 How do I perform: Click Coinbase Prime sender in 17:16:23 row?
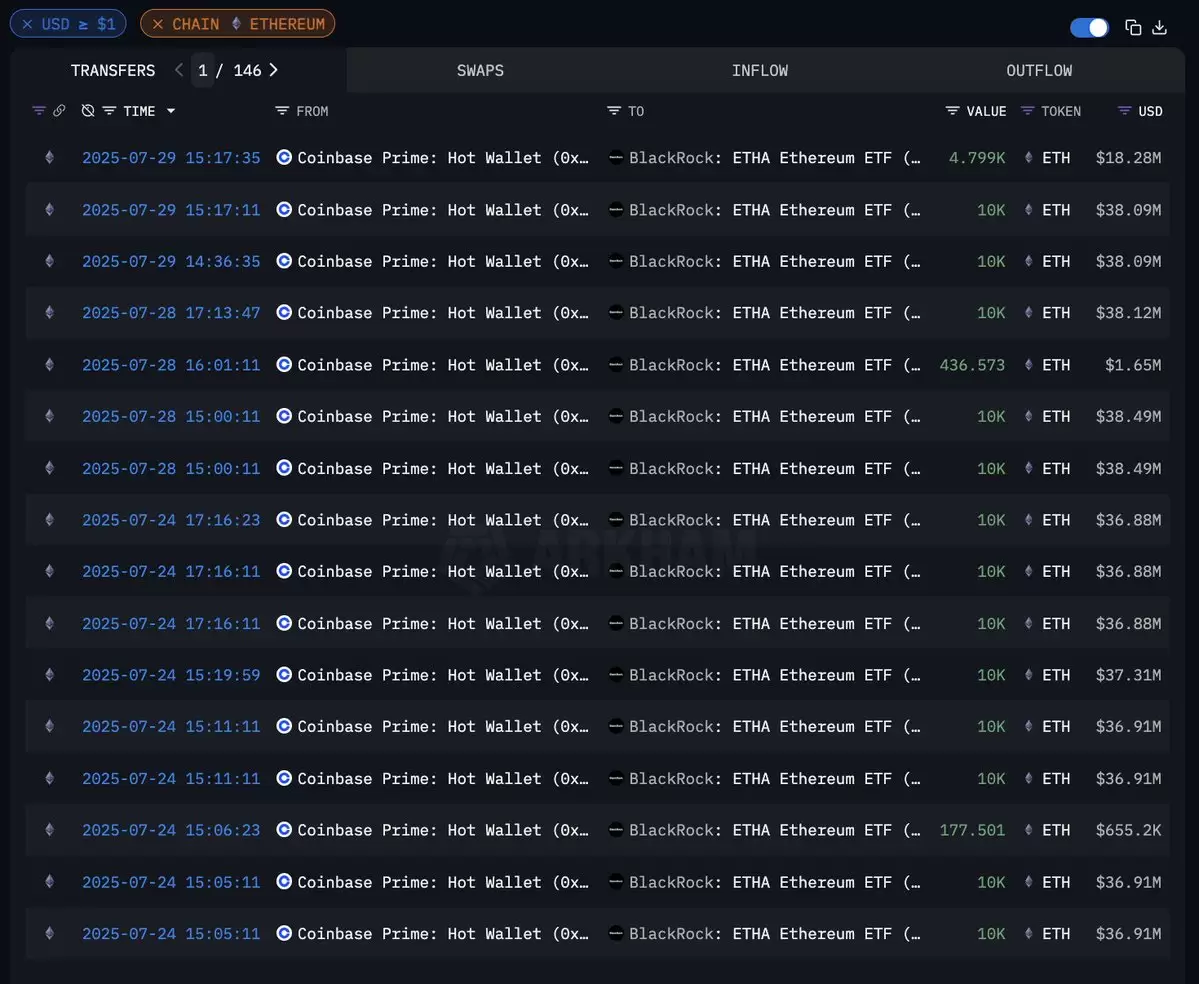click(443, 520)
